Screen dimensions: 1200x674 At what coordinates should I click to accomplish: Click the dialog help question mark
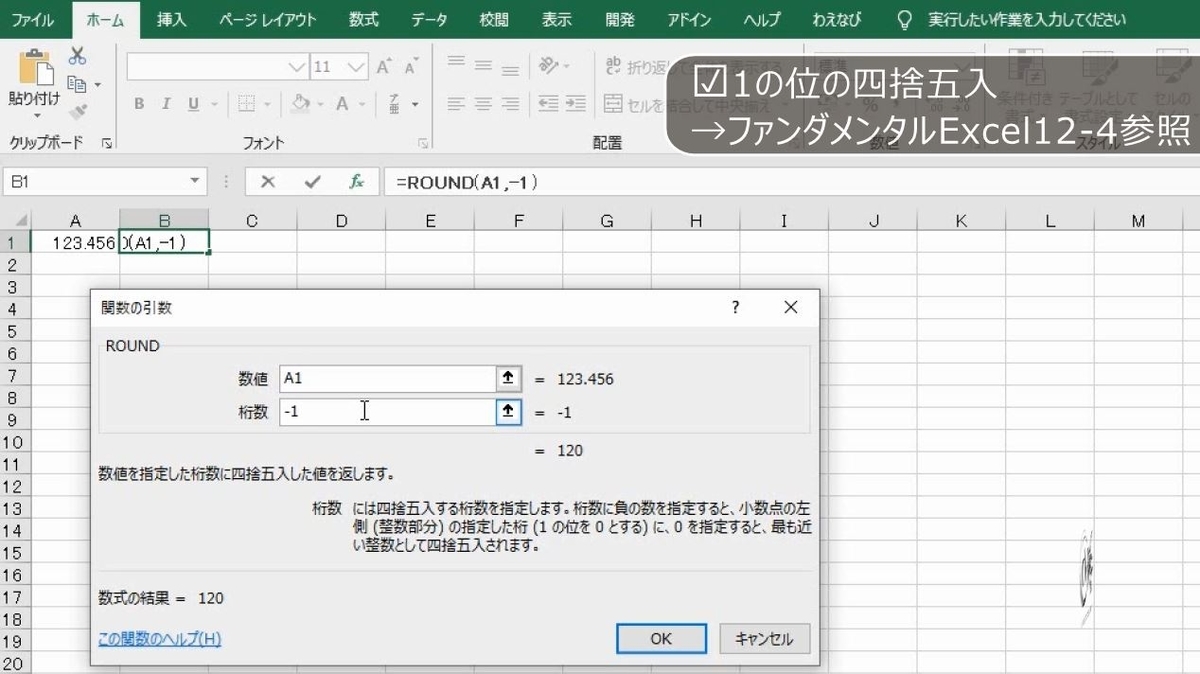pos(736,308)
